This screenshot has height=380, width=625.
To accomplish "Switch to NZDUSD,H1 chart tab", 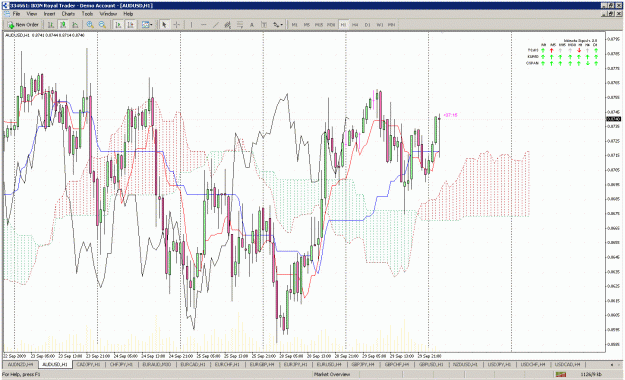I will [465, 364].
